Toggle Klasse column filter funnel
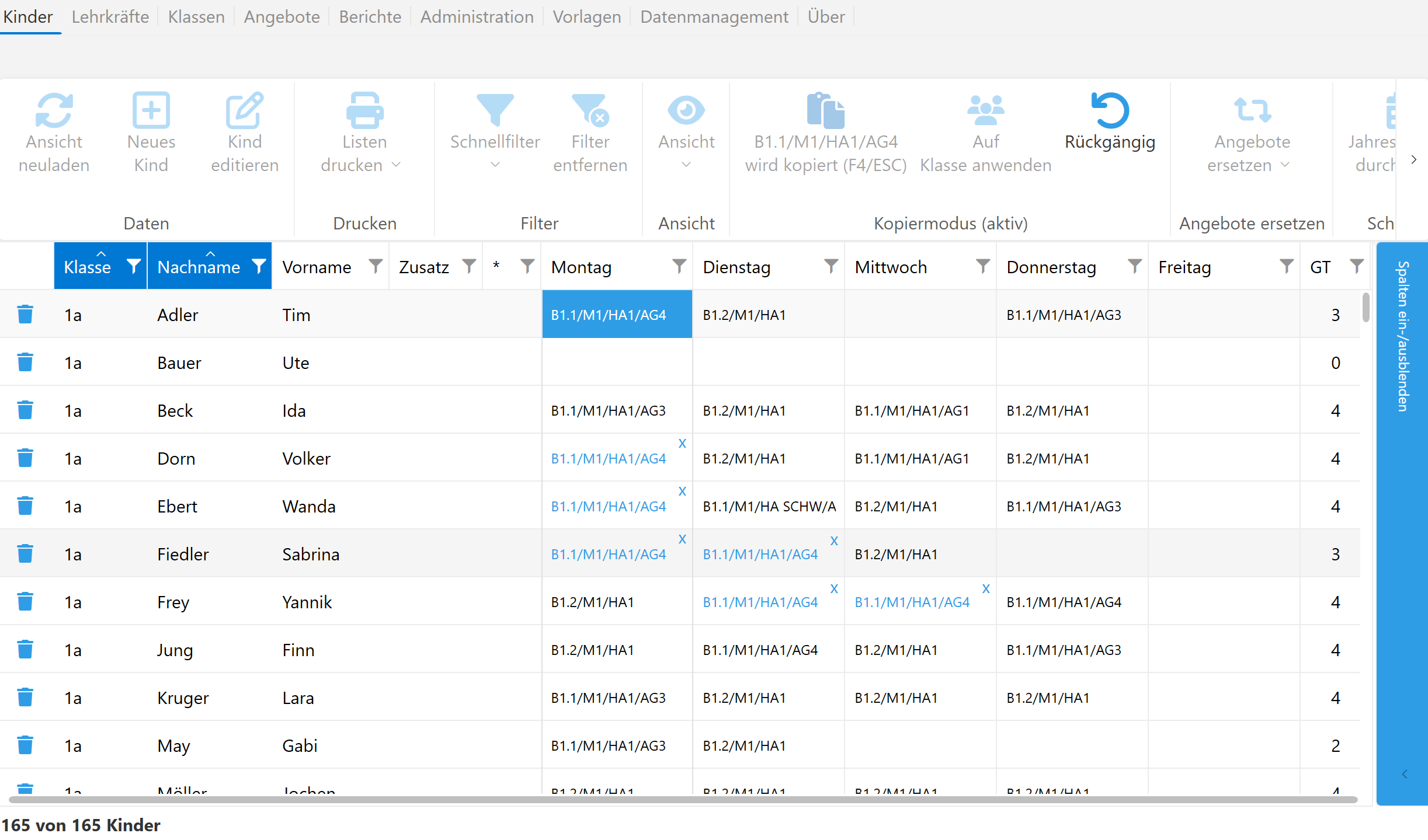Image resolution: width=1428 pixels, height=840 pixels. tap(134, 266)
